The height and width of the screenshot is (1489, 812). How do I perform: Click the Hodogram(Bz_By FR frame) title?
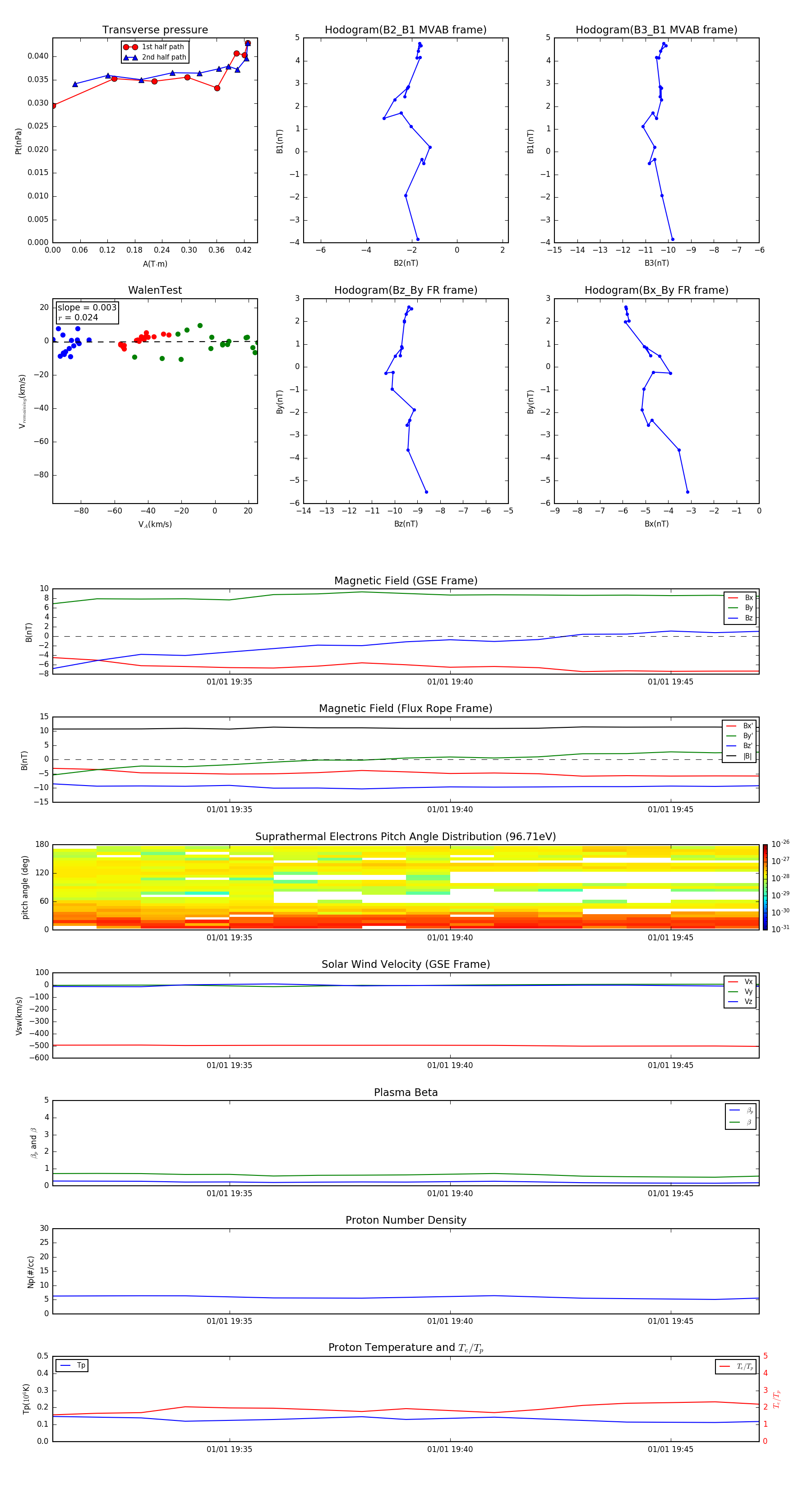[406, 290]
